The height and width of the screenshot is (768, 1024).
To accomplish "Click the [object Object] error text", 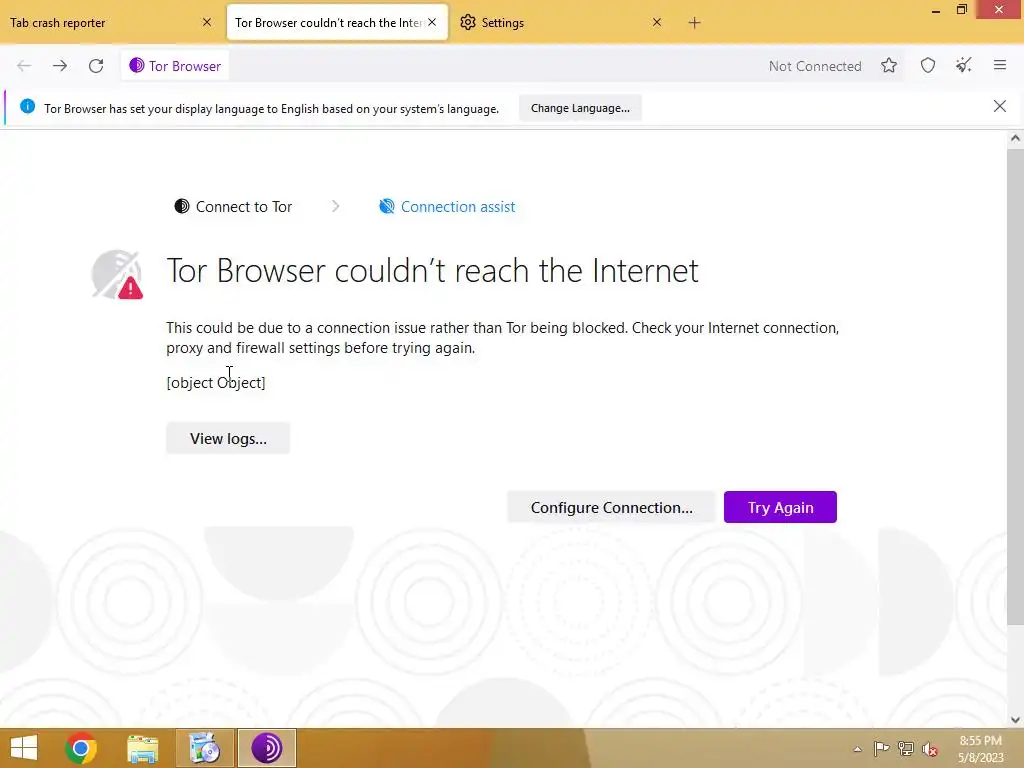I will coord(216,383).
